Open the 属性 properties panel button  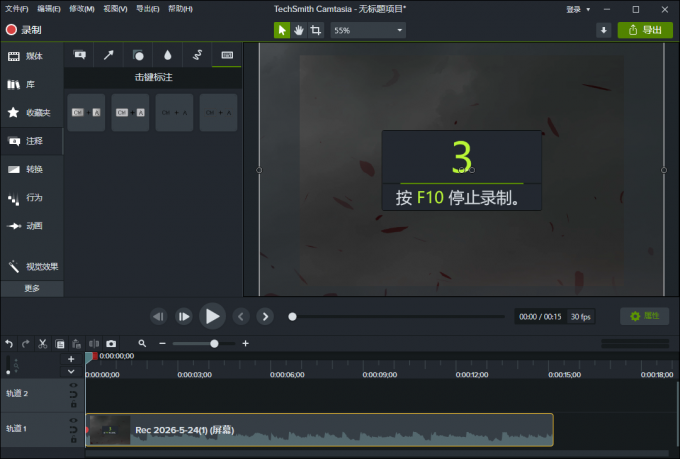644,316
